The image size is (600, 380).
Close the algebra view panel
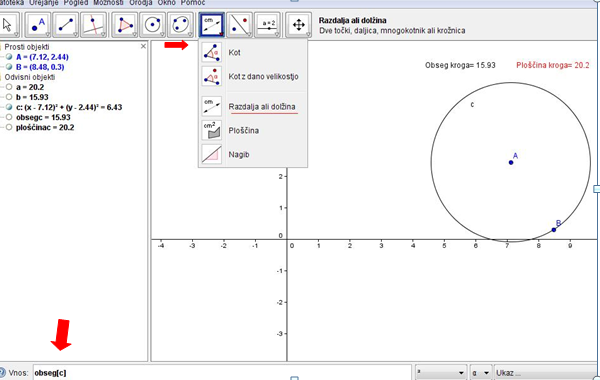coord(143,46)
